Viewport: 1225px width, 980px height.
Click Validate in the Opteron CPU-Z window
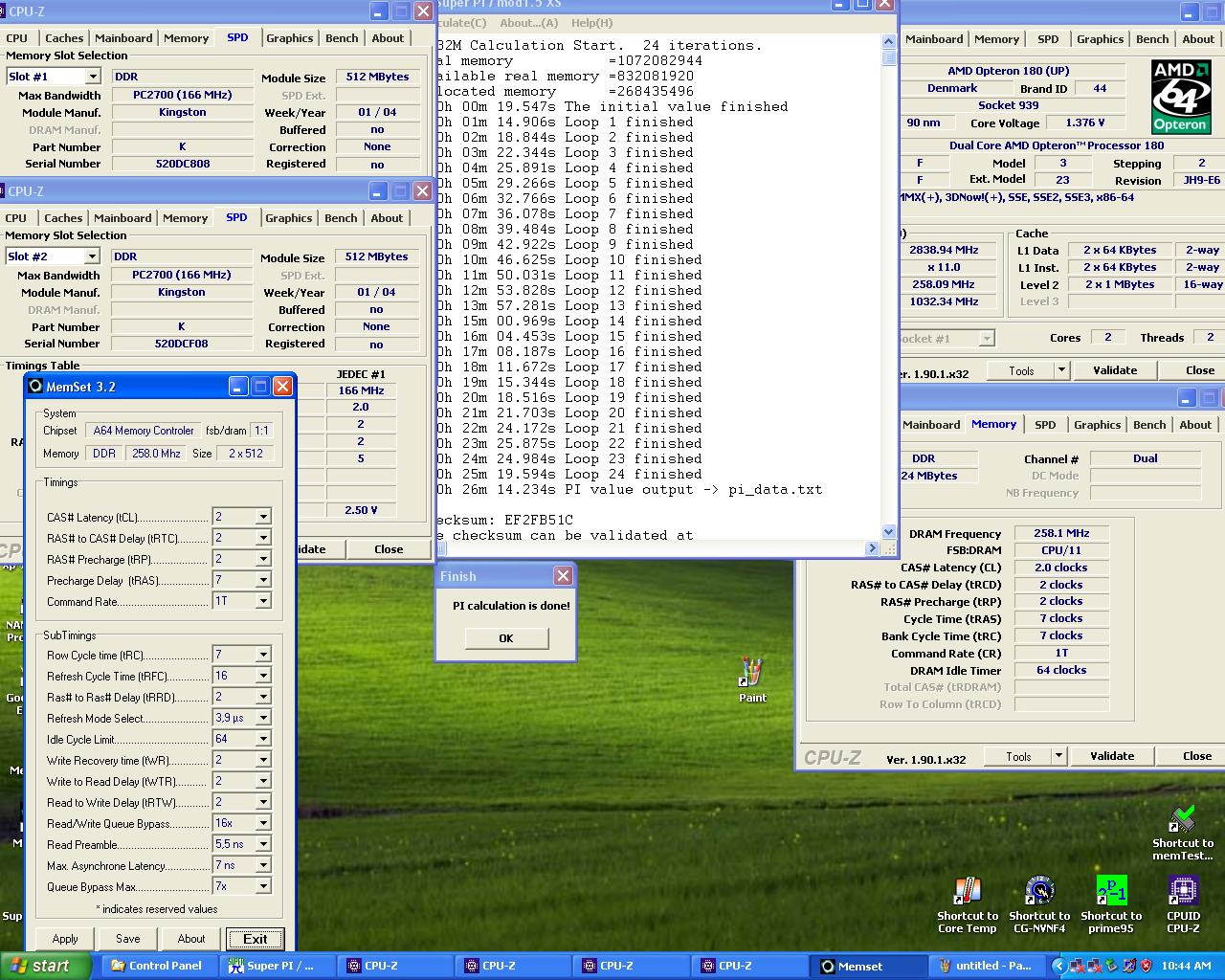1116,370
